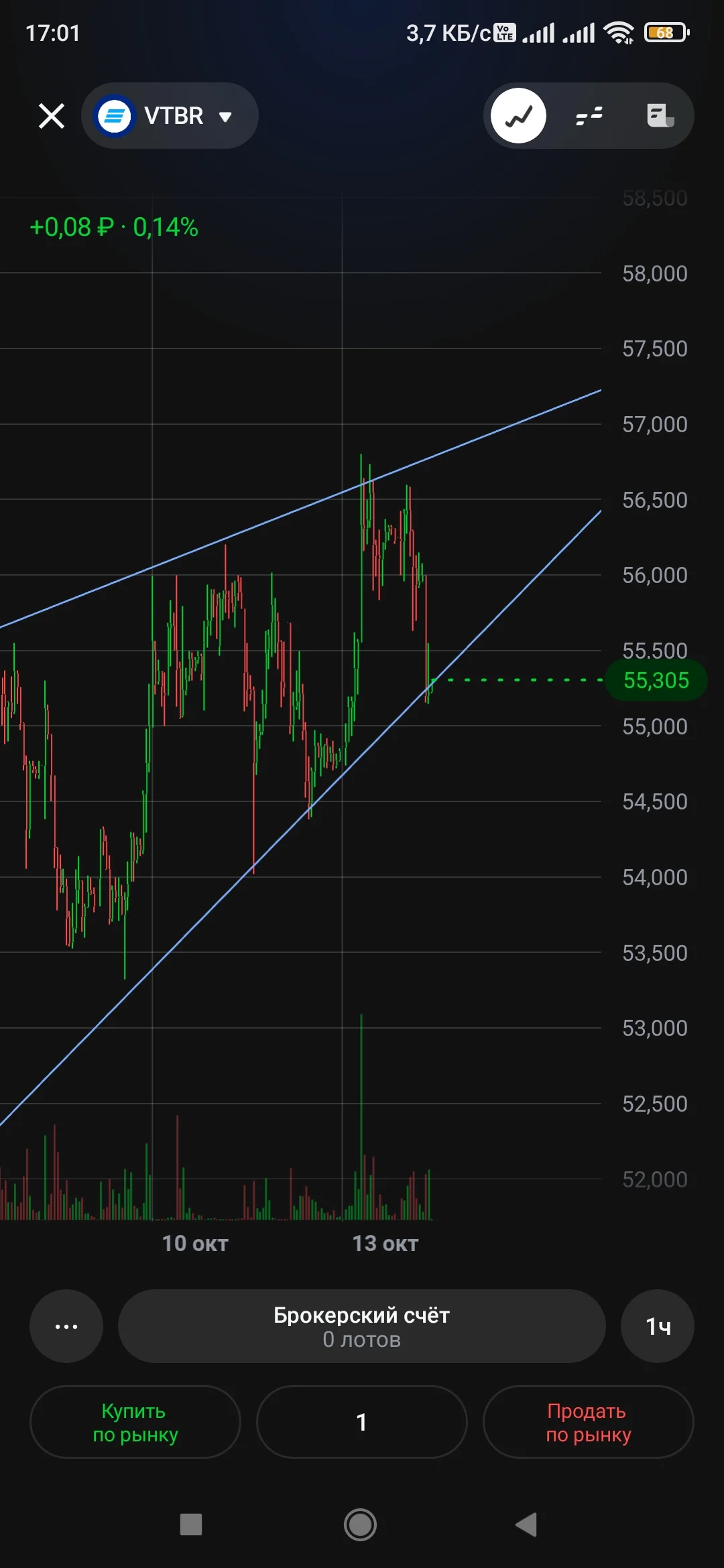Tap the 56,500 price axis label

(x=655, y=500)
